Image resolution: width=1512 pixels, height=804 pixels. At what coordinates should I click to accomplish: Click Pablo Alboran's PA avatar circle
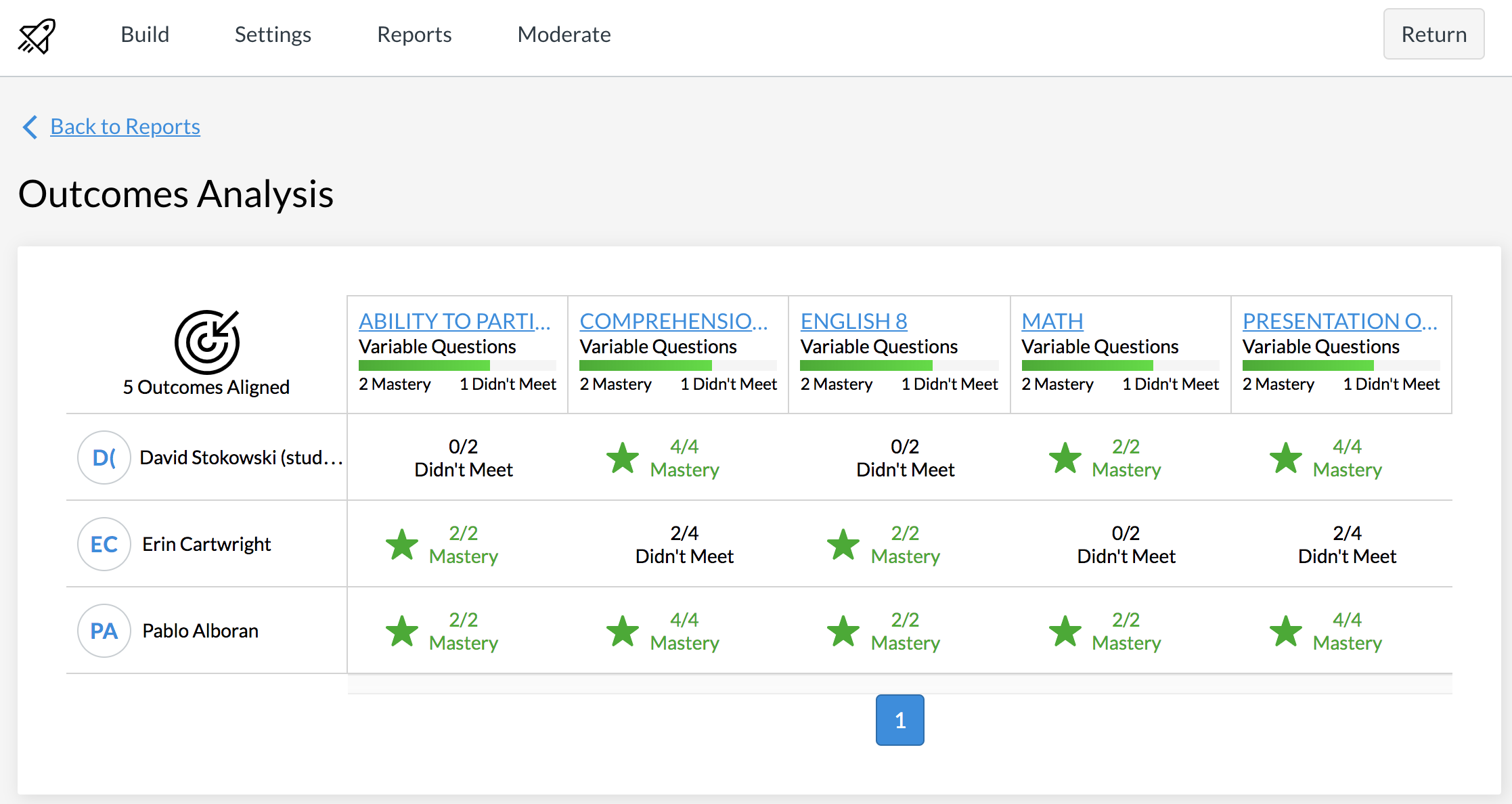coord(104,631)
